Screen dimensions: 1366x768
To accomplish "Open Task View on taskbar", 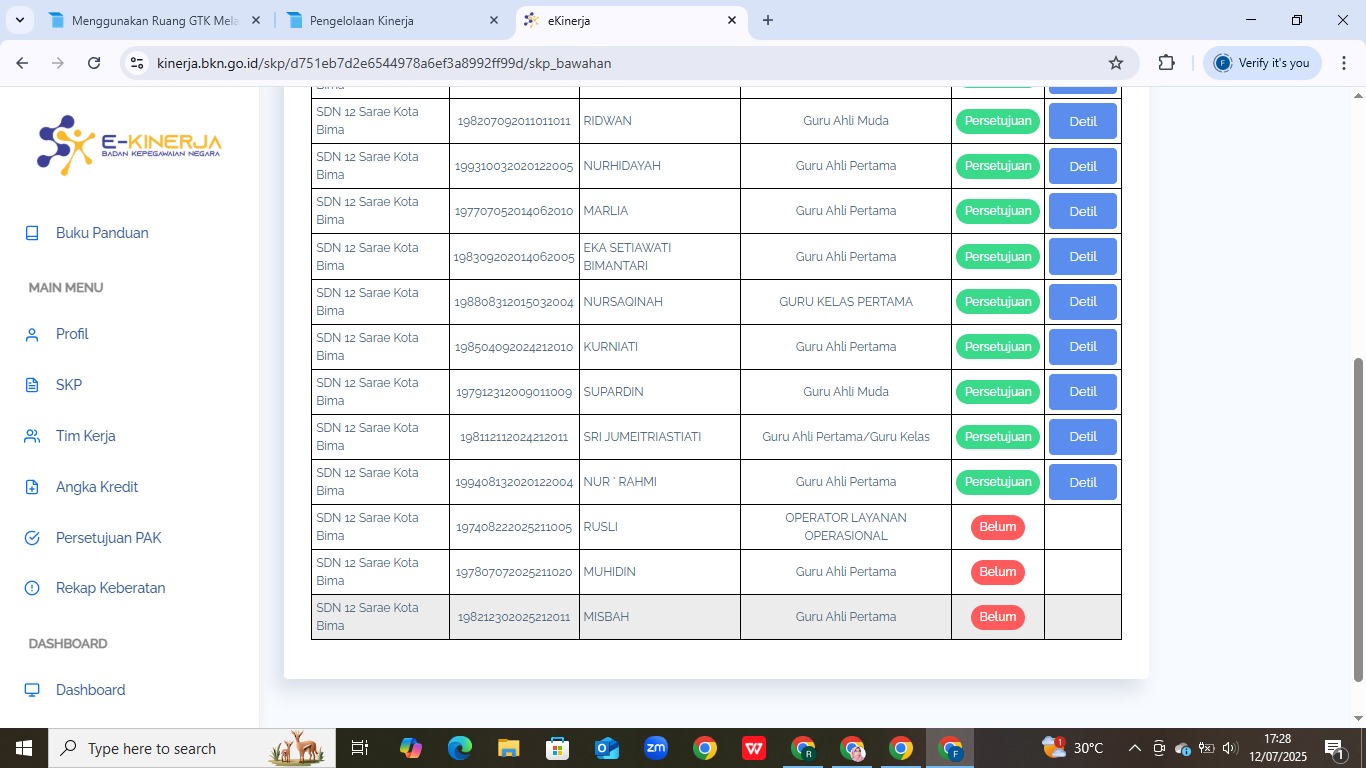I will (x=360, y=748).
